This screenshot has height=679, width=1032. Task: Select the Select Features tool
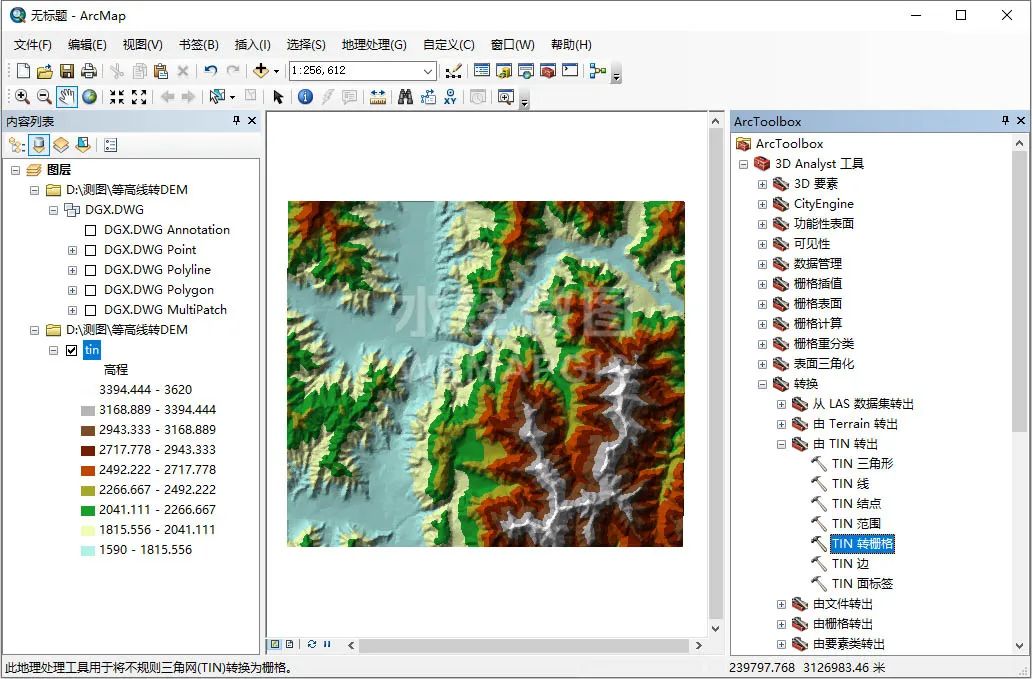pos(218,97)
